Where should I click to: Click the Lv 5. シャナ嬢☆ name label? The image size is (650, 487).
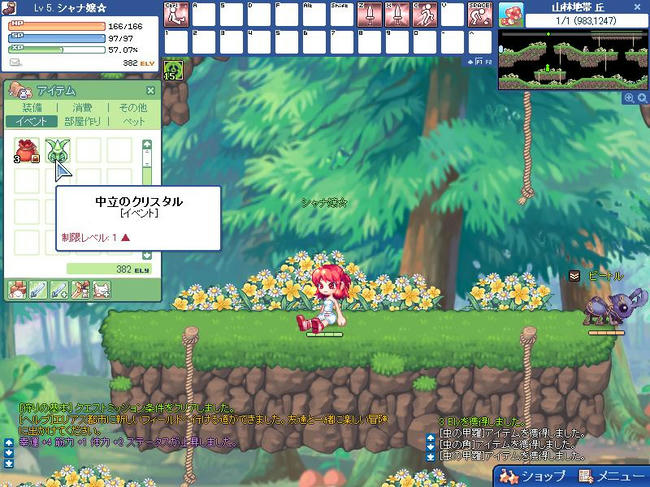[69, 8]
